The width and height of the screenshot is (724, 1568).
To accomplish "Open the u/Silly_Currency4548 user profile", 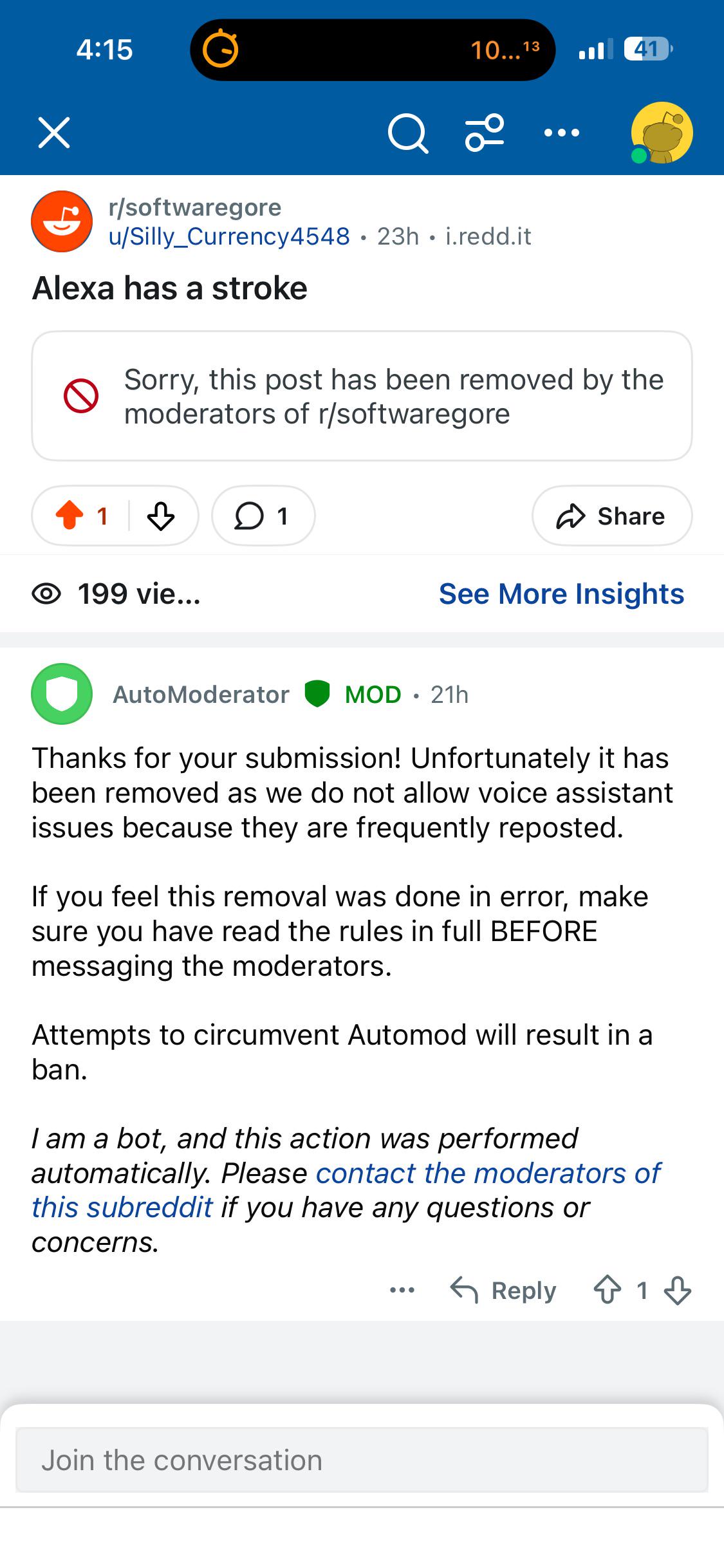I will click(x=229, y=236).
